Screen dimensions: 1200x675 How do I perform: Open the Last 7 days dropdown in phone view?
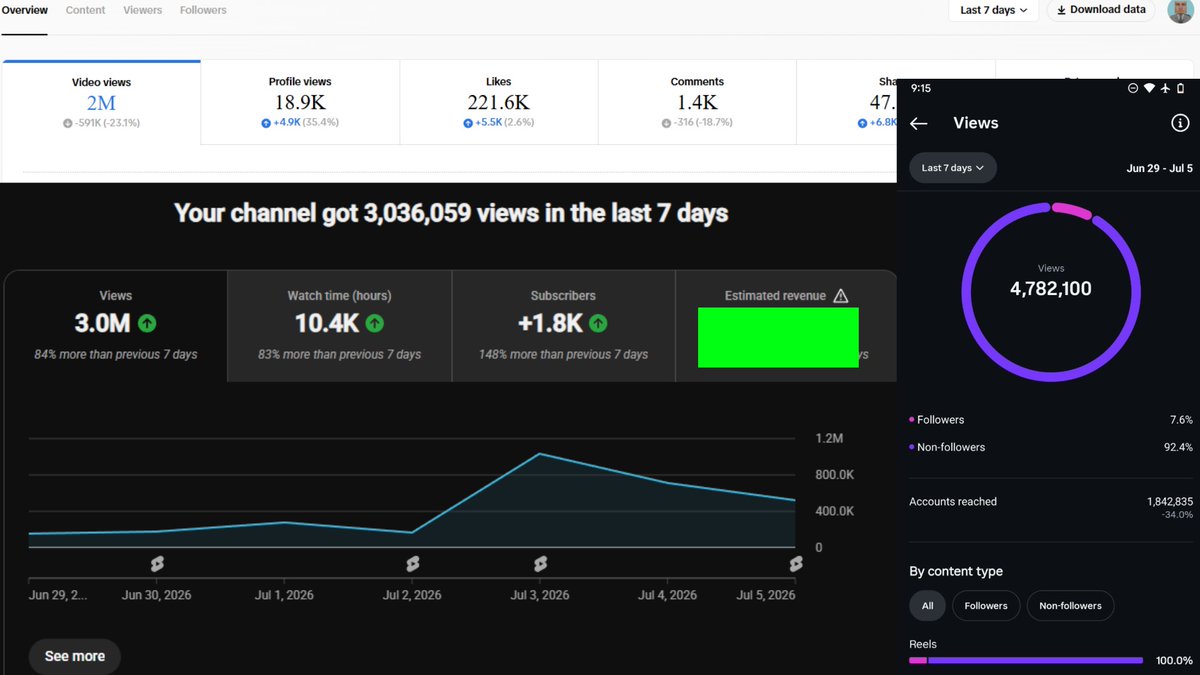pyautogui.click(x=953, y=168)
